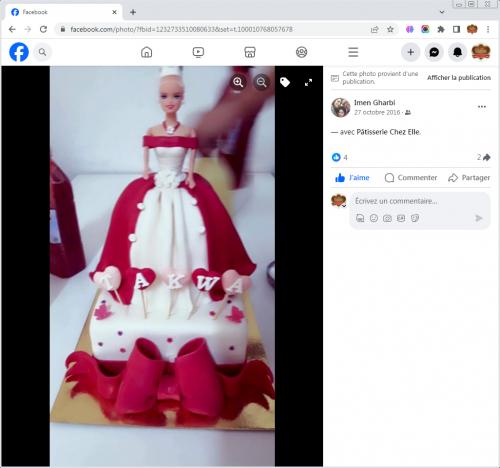The width and height of the screenshot is (500, 468).
Task: Open the new tab plus button
Action: point(133,12)
